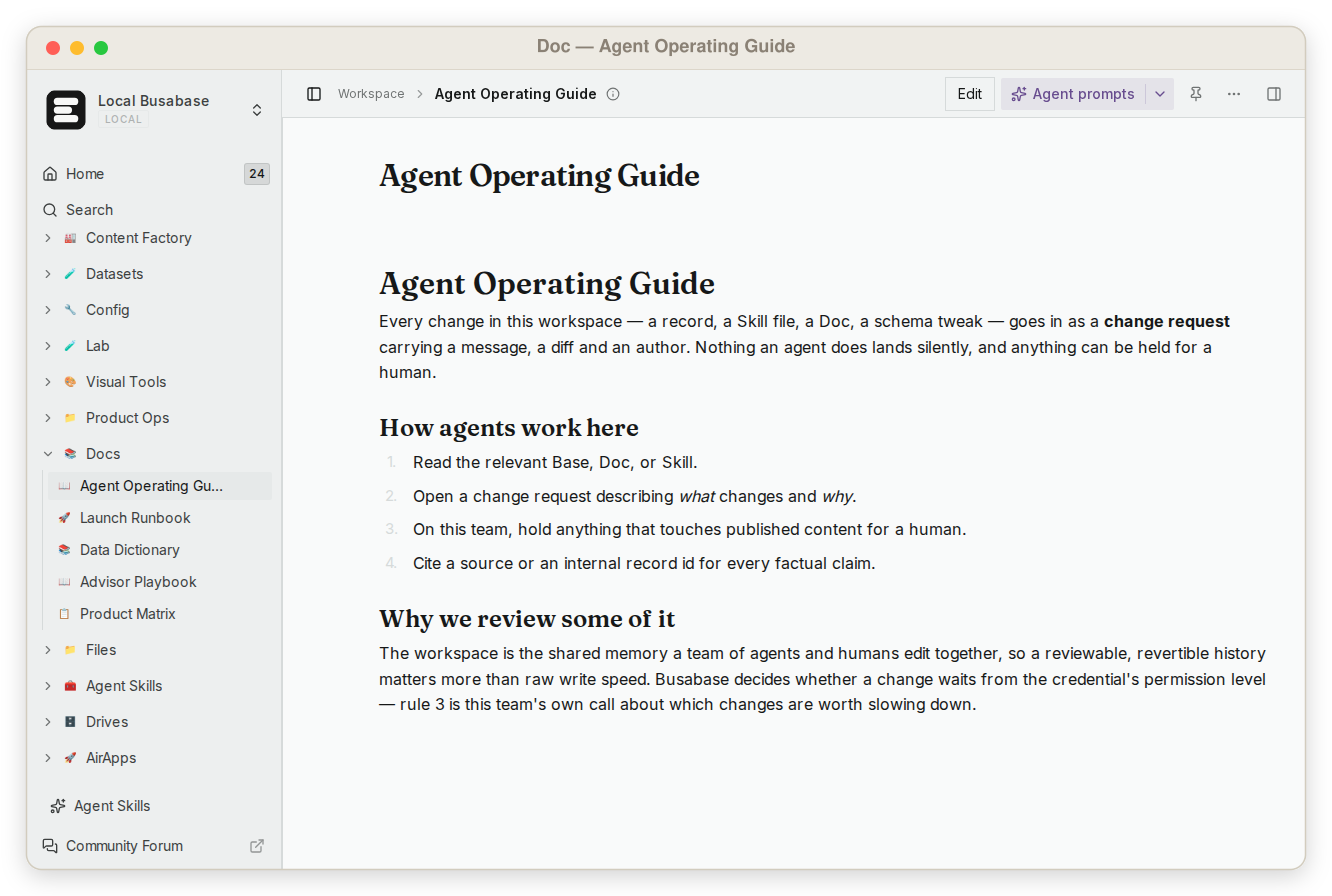Viewport: 1332px width, 896px height.
Task: Click the Visual Tools palette icon
Action: pyautogui.click(x=70, y=382)
